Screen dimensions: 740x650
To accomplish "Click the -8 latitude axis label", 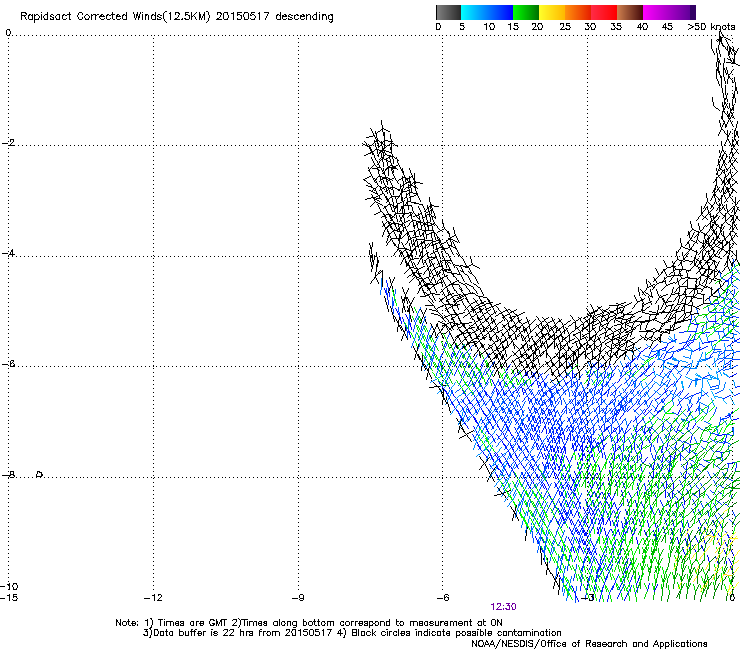I will (8, 475).
